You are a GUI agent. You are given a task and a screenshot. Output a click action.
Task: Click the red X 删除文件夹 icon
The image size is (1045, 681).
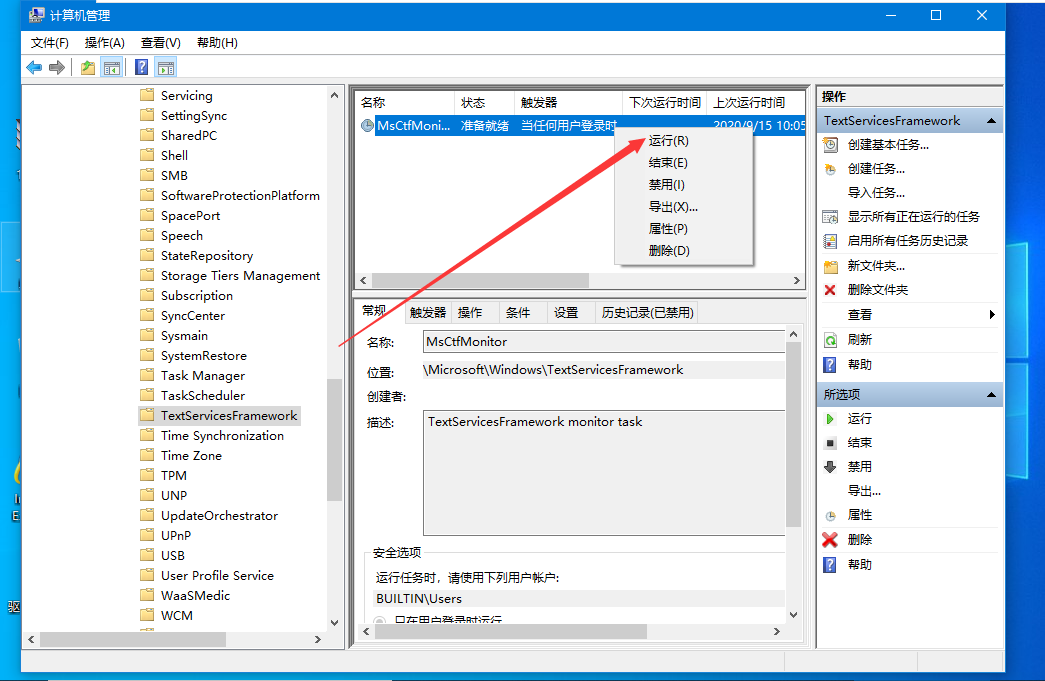[830, 290]
